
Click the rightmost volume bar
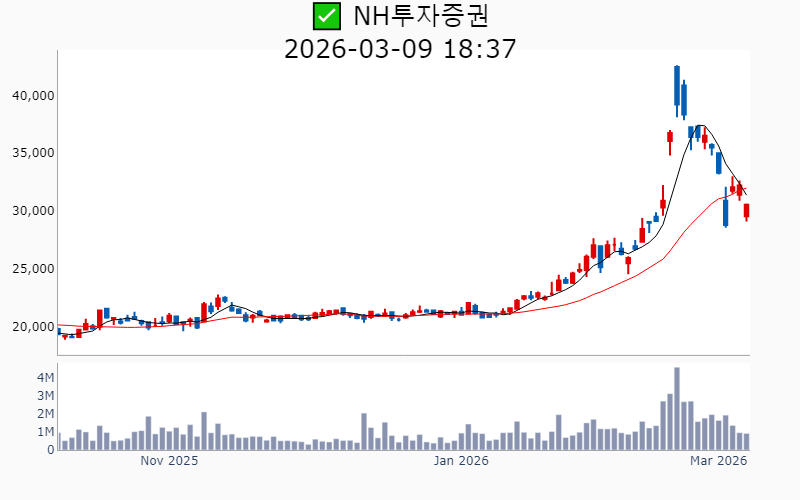746,441
